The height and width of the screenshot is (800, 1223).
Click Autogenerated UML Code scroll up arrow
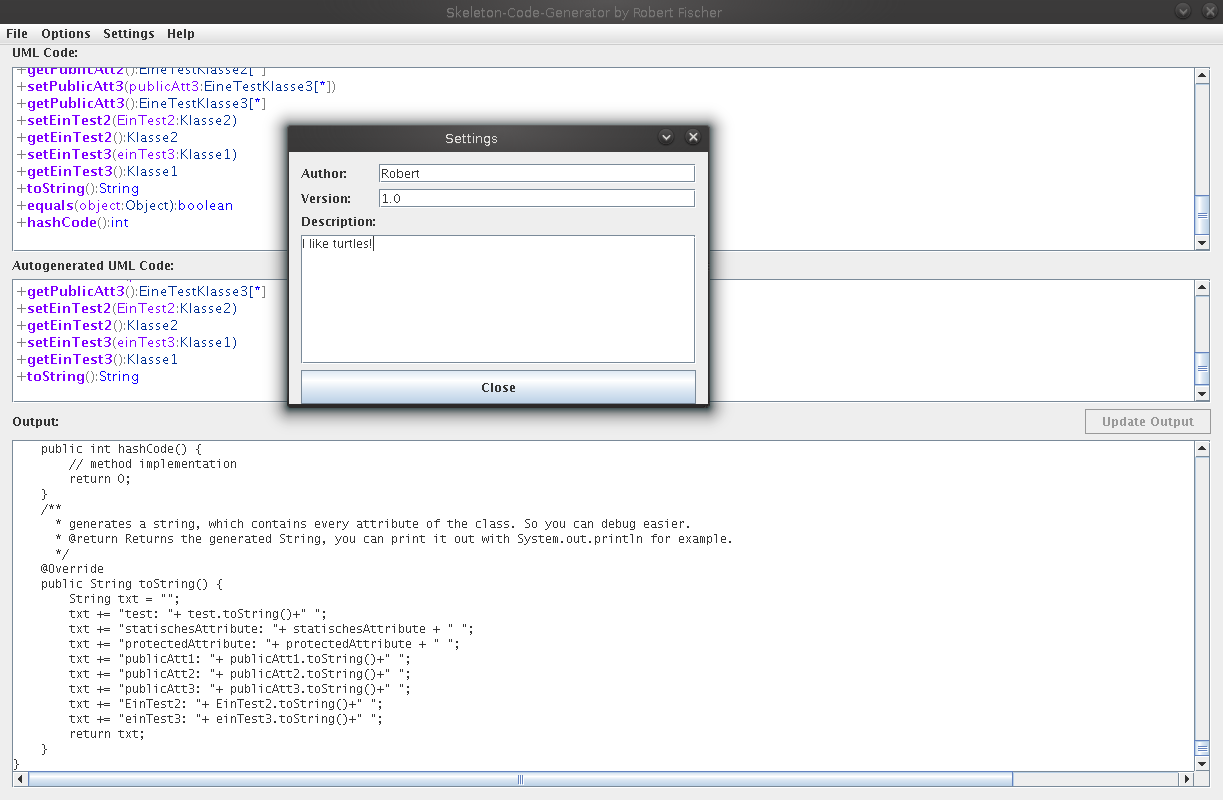pyautogui.click(x=1202, y=289)
